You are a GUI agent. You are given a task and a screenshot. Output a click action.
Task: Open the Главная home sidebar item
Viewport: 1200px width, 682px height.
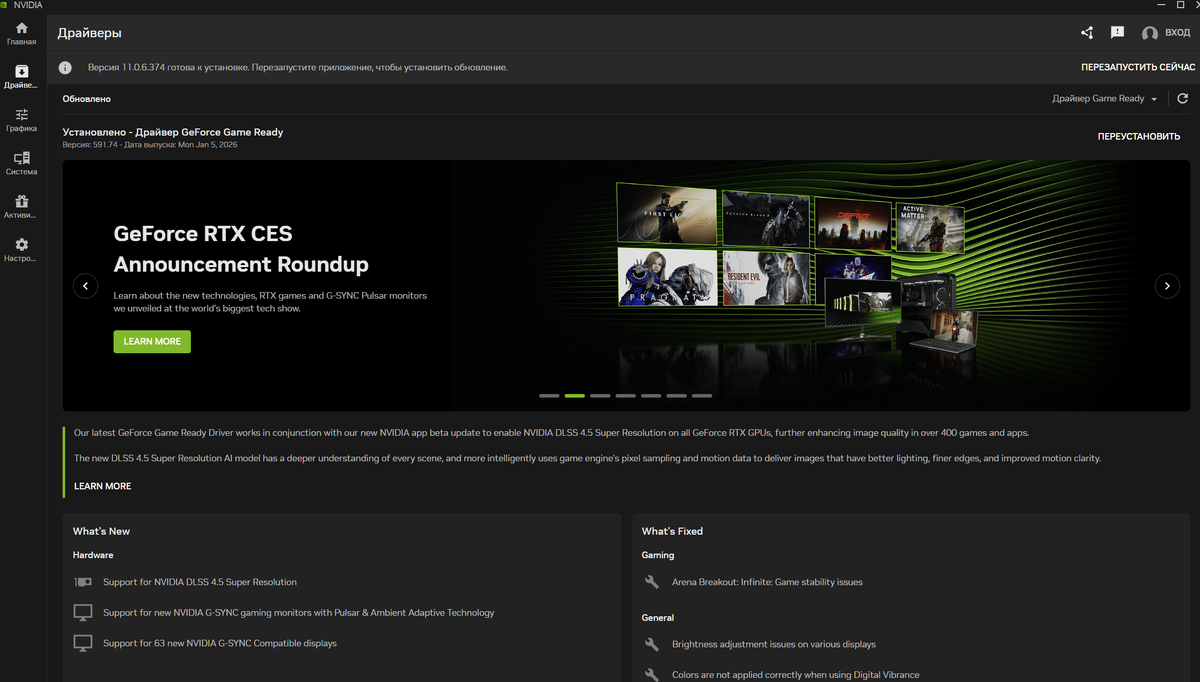click(x=22, y=33)
